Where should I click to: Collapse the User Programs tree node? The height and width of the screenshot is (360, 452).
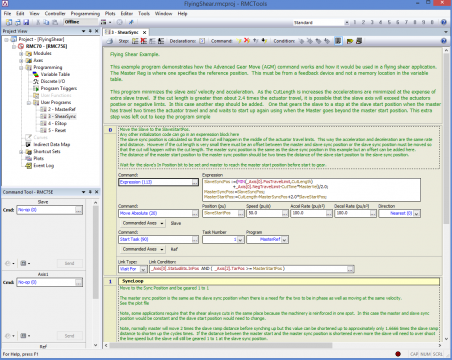pos(29,103)
